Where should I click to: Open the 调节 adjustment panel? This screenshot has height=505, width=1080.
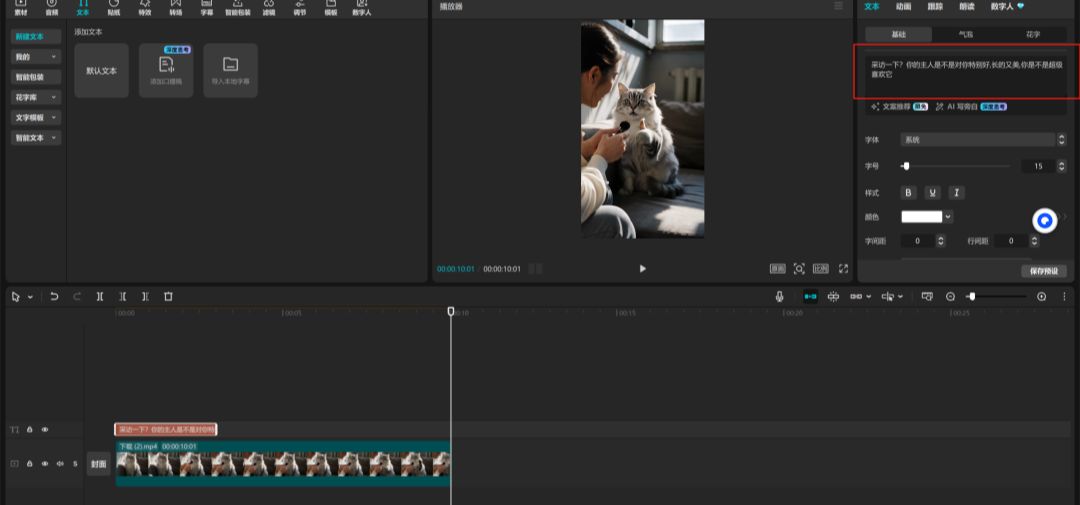pos(300,8)
